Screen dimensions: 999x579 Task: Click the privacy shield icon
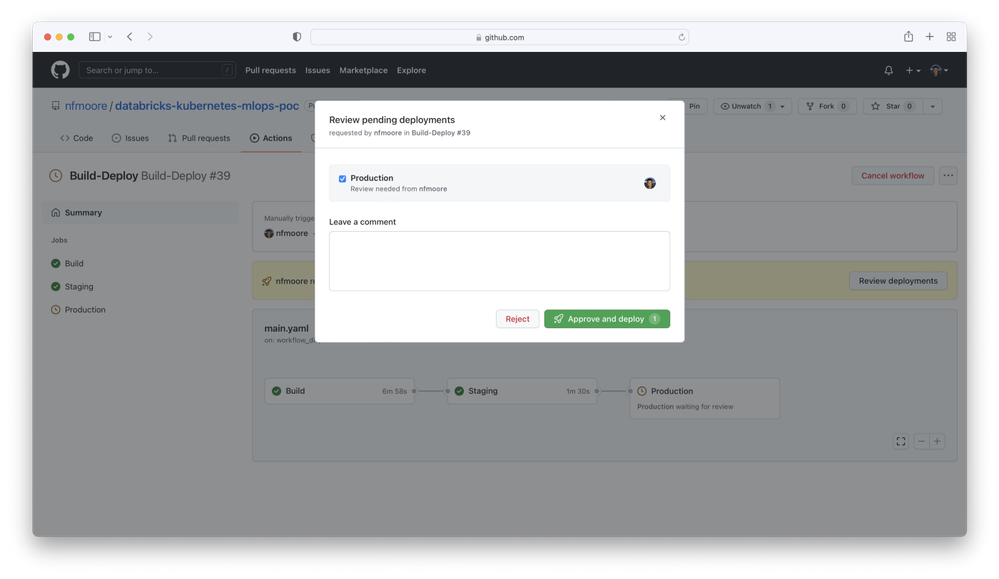coord(297,37)
